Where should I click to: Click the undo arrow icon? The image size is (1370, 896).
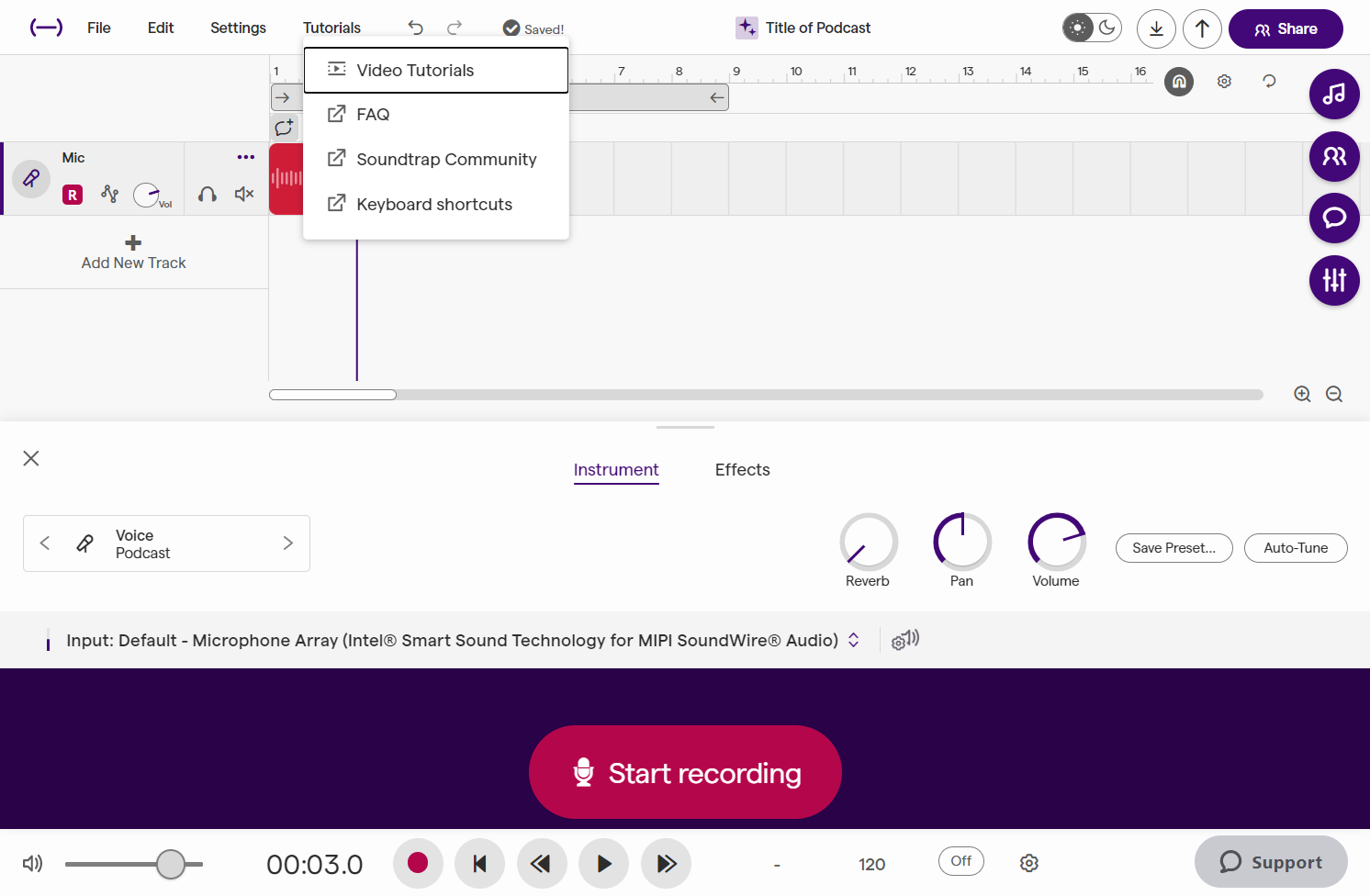click(x=416, y=28)
